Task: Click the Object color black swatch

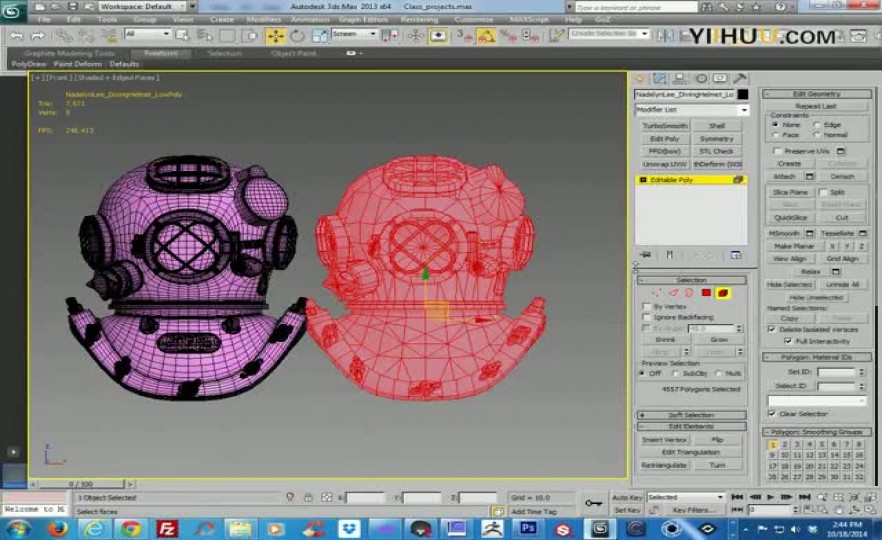Action: [x=743, y=94]
